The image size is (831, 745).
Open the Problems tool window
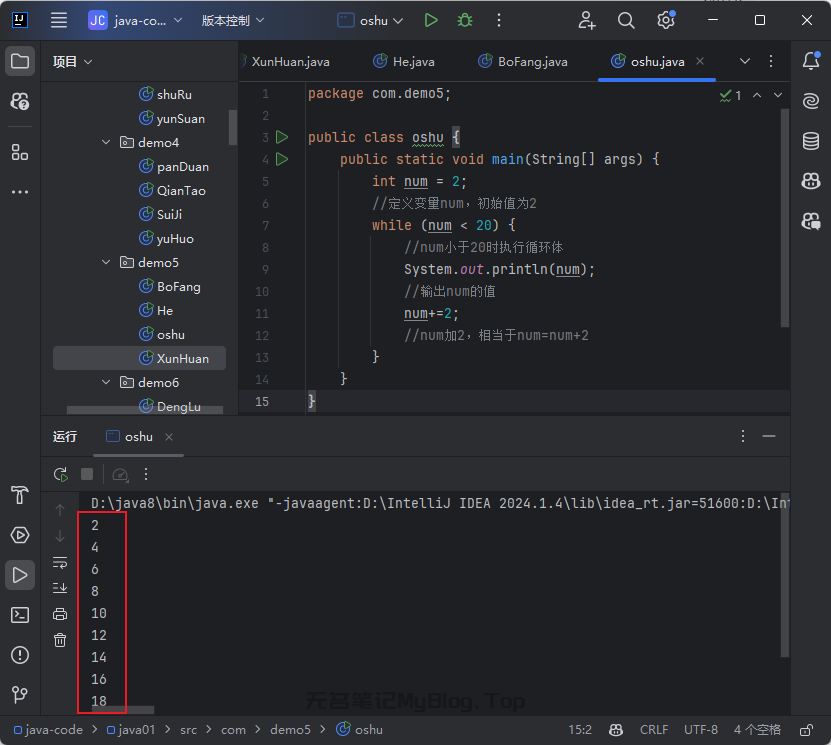tap(20, 655)
